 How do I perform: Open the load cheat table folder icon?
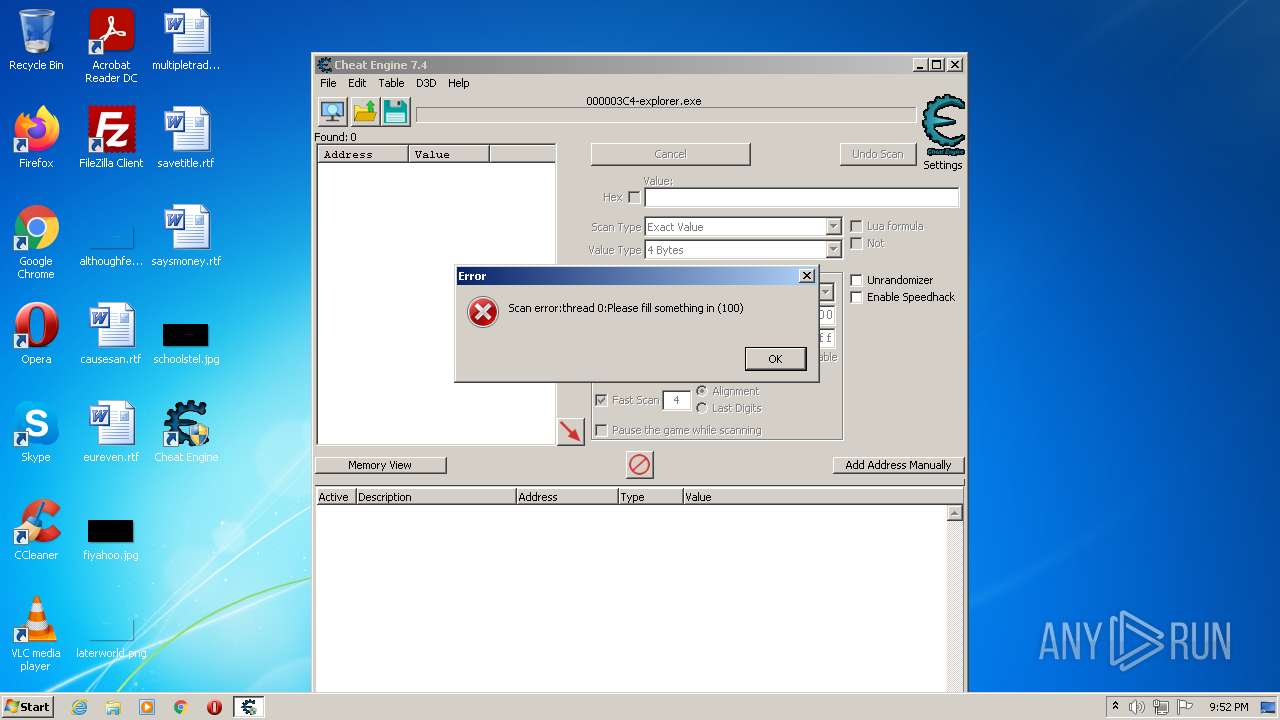coord(364,112)
